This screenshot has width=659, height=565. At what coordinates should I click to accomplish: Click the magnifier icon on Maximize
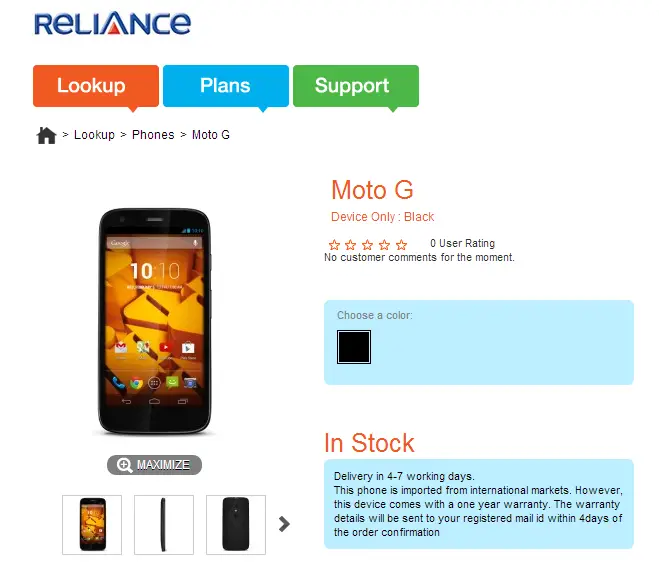pyautogui.click(x=124, y=465)
